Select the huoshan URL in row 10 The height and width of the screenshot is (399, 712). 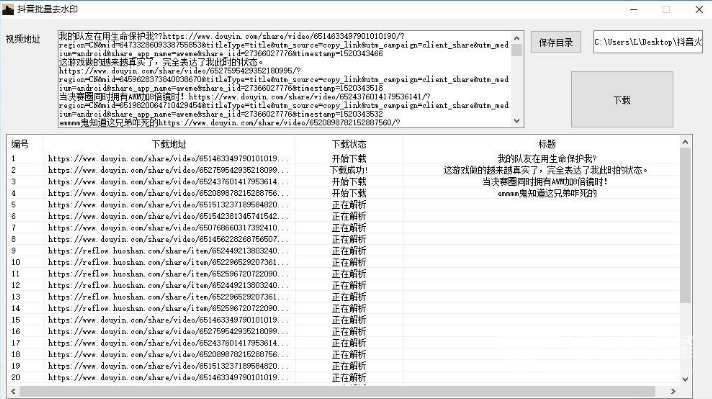168,262
